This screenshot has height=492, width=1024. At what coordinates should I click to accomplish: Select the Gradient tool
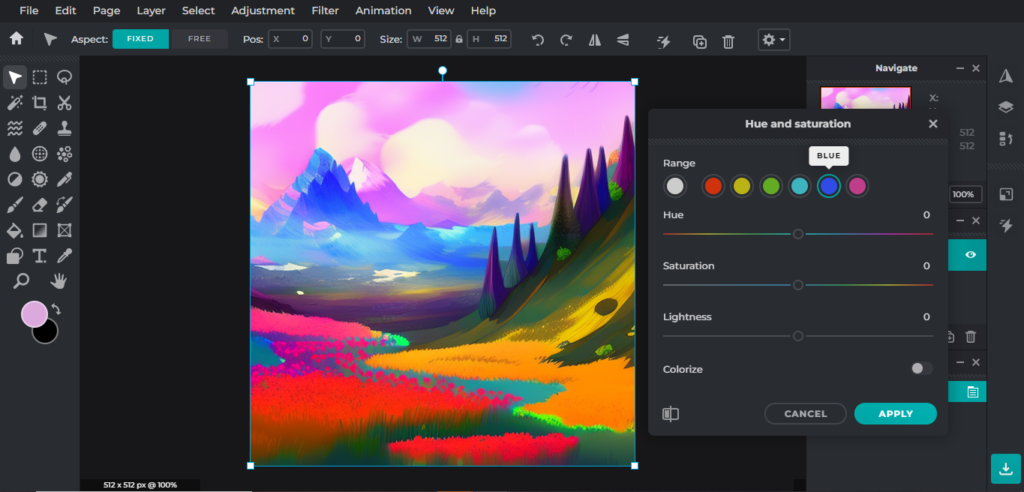(x=40, y=230)
